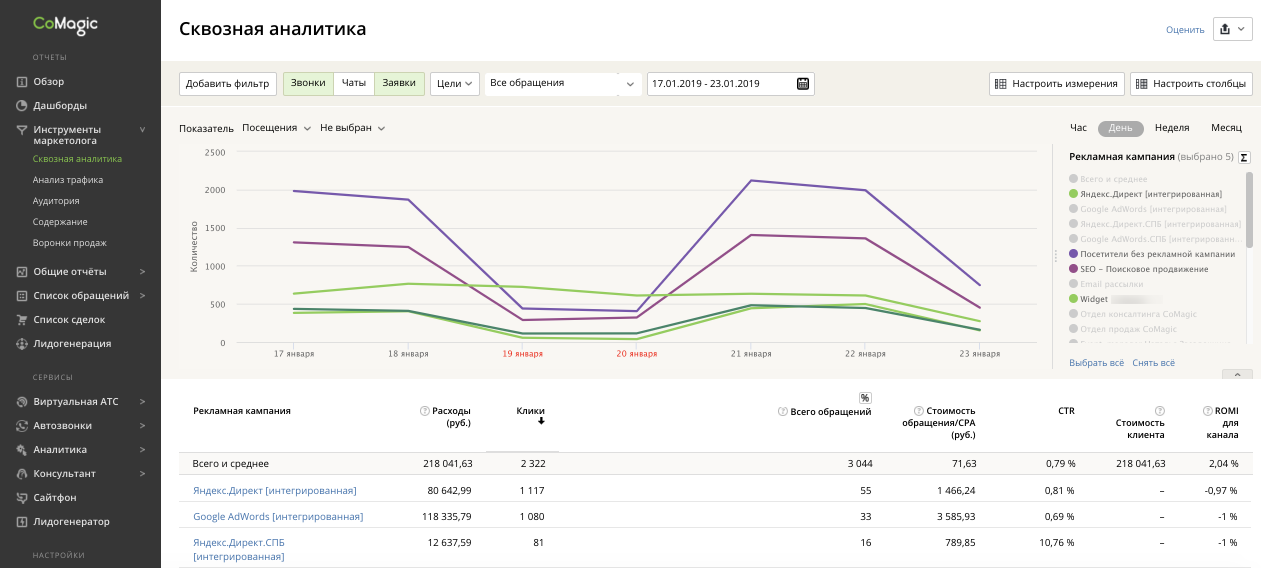Click the sigma summary icon in legend
The width and height of the screenshot is (1261, 568).
[1244, 157]
